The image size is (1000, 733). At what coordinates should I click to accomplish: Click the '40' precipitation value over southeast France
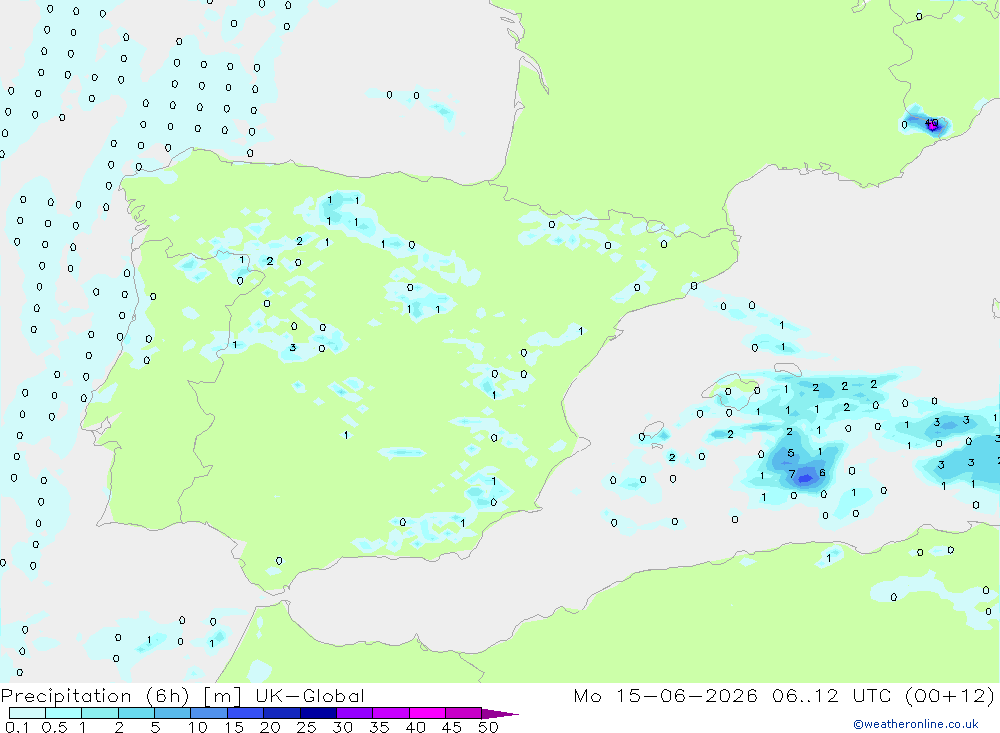pos(932,123)
